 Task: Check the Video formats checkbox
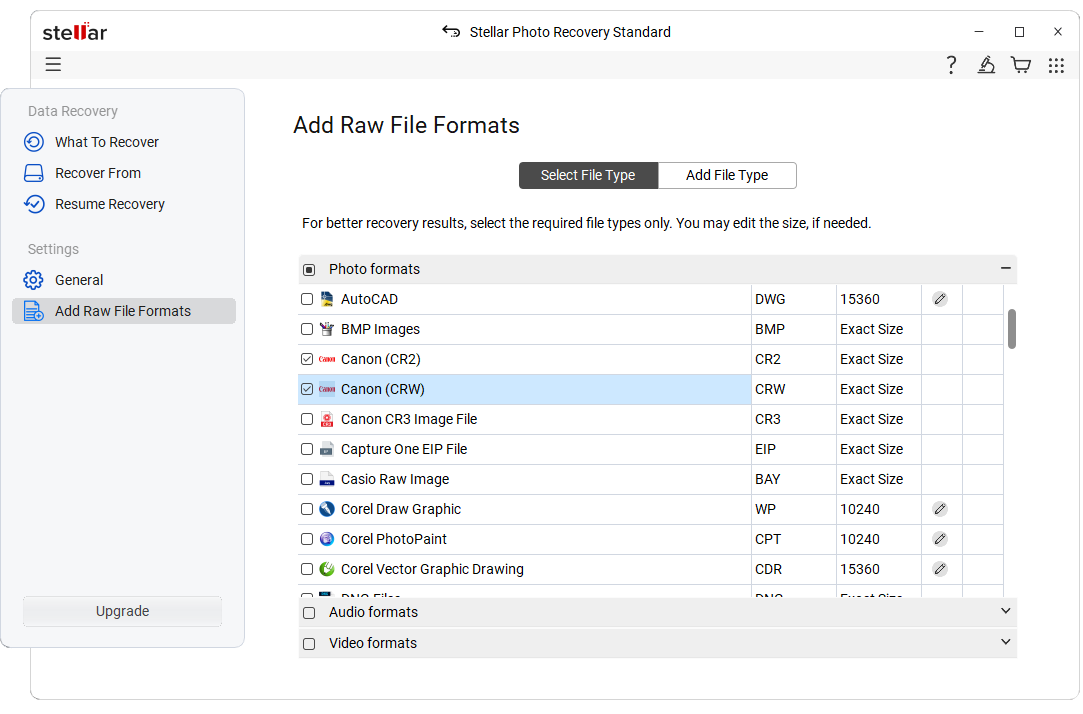[309, 644]
